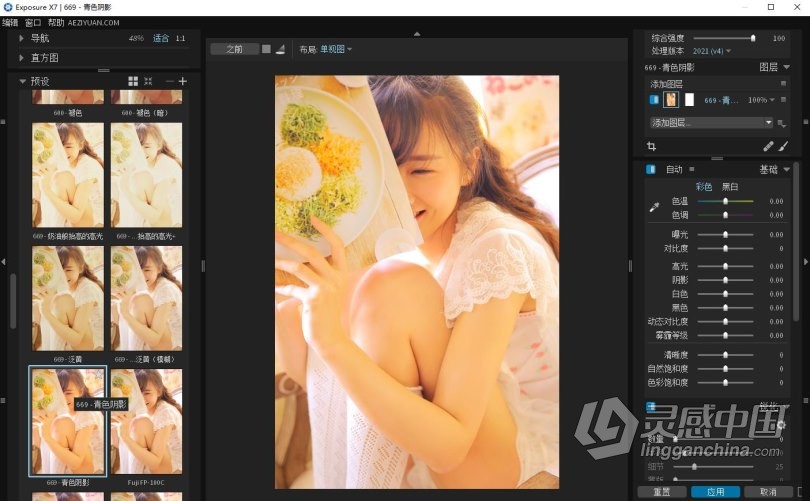Pick white balance with eyedropper
This screenshot has height=501, width=810.
(654, 207)
